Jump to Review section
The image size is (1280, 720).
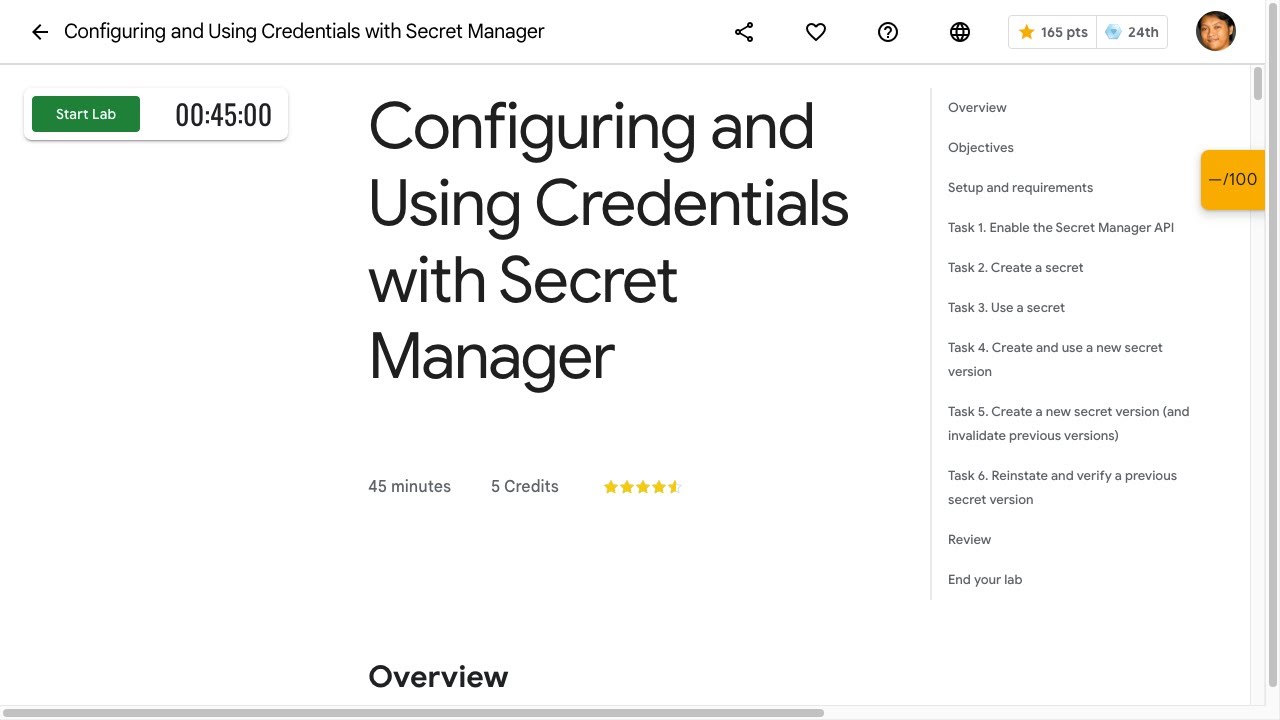point(969,539)
